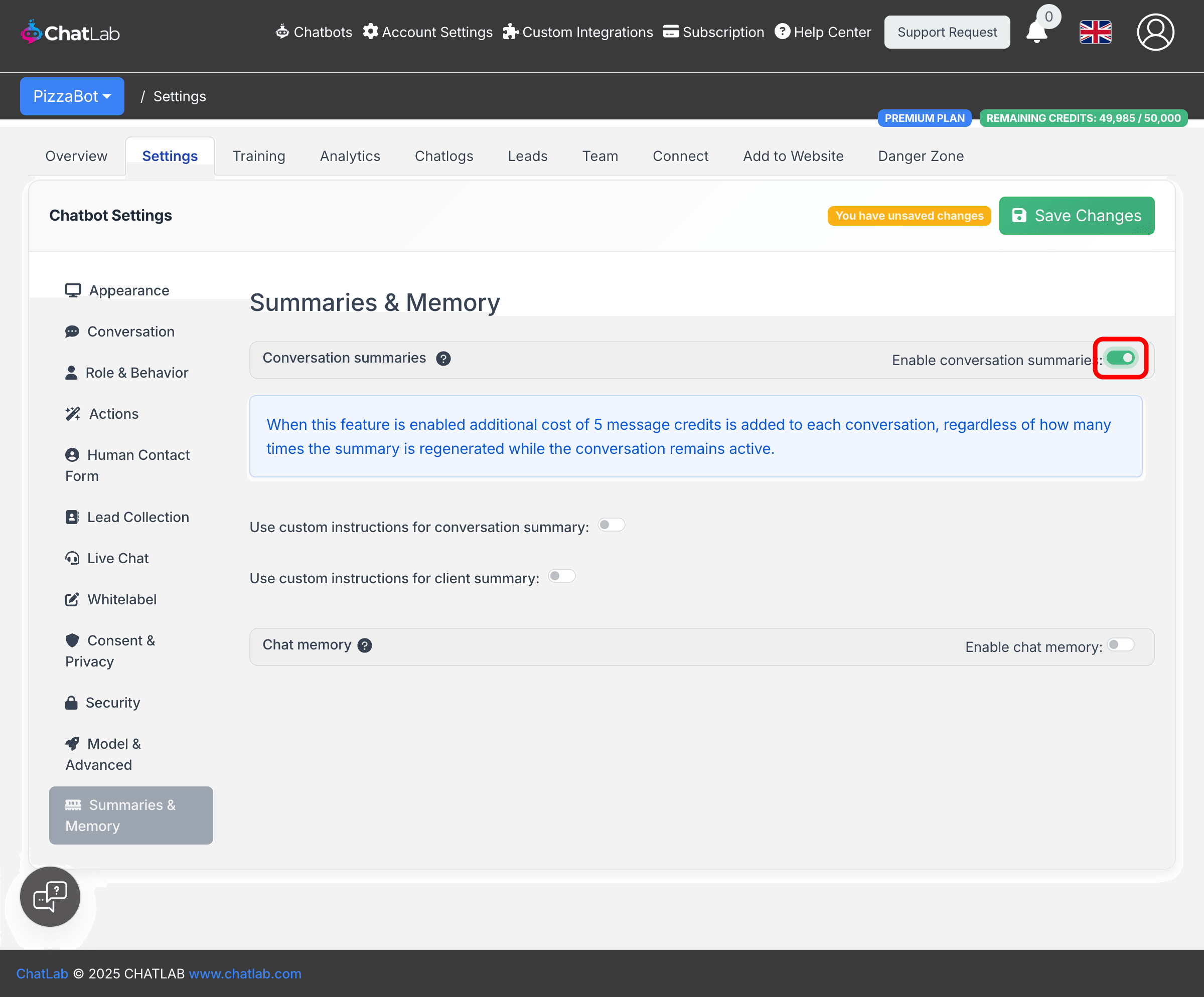Screen dimensions: 1204x997
Task: Click the Support Request button
Action: (947, 32)
